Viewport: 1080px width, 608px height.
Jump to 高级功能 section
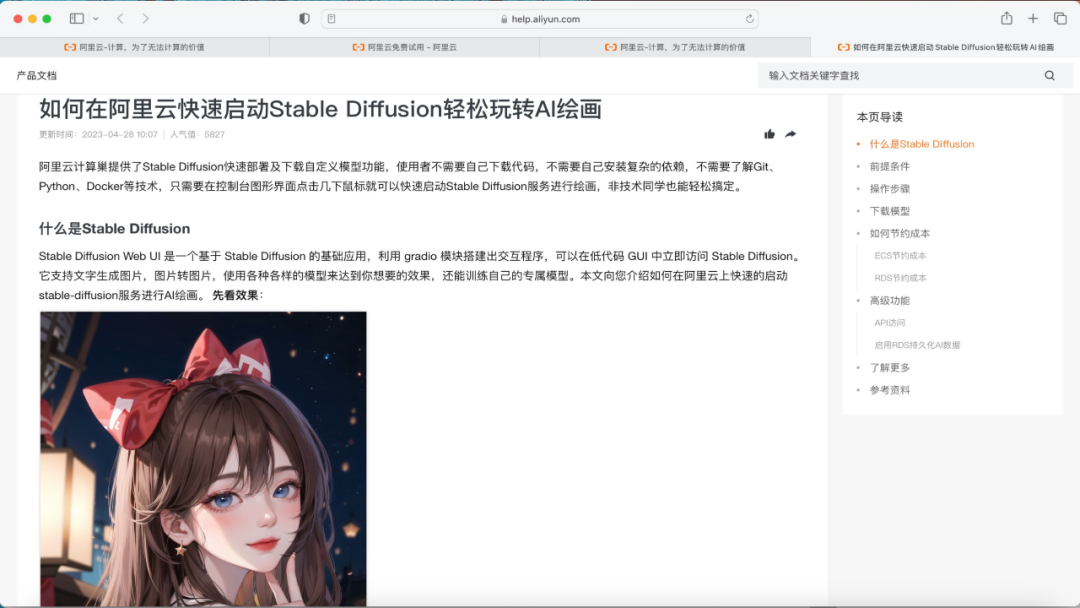[889, 300]
